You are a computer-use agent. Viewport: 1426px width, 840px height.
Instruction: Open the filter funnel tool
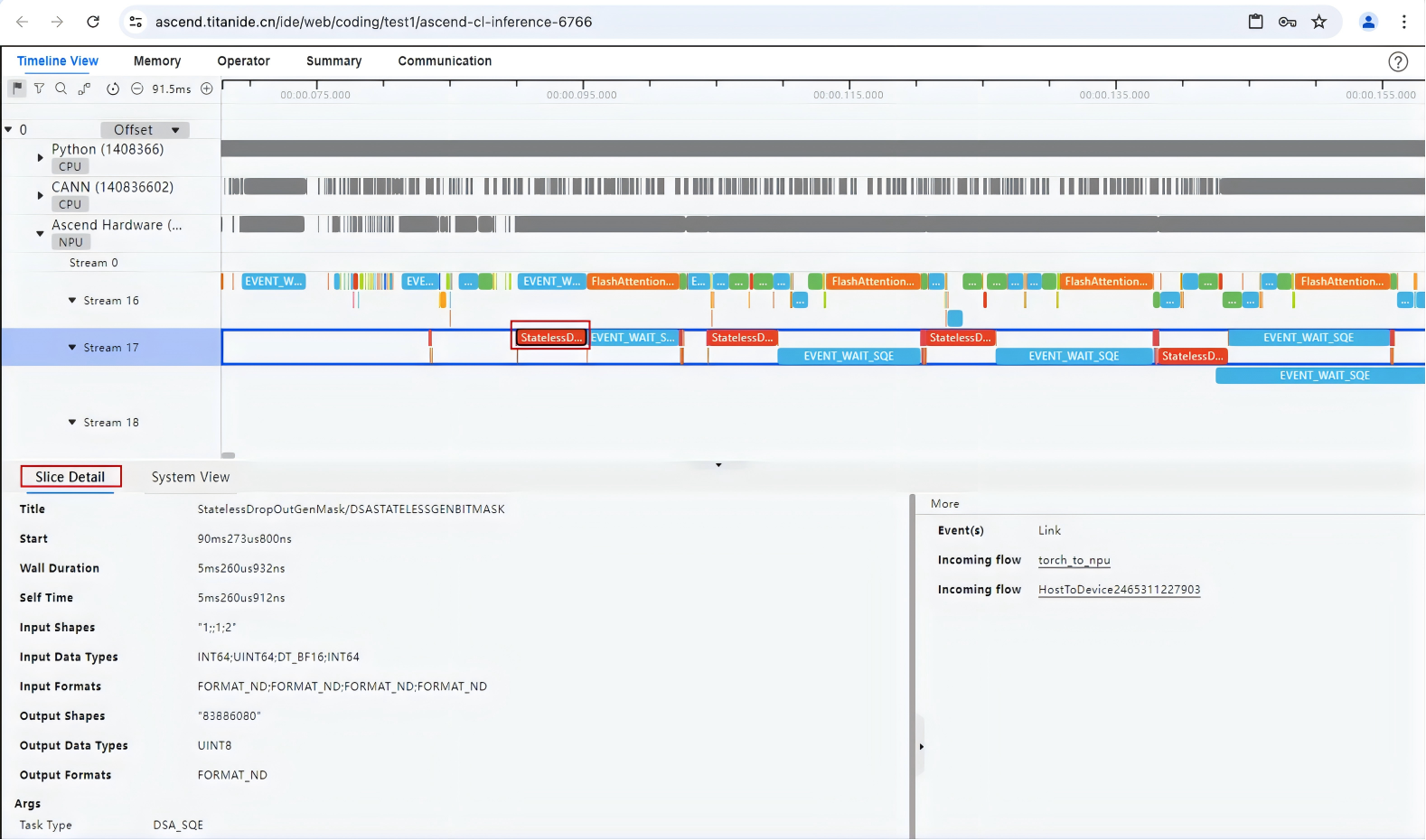coord(39,89)
